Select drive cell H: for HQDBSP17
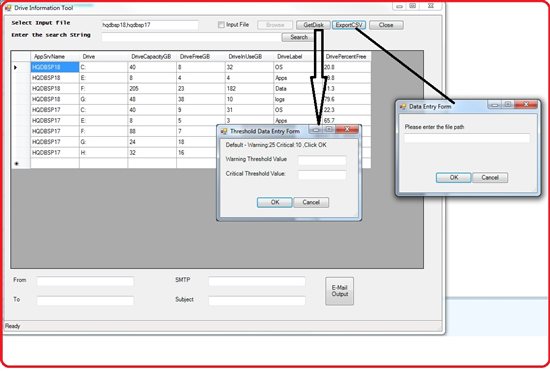This screenshot has height=371, width=550. tap(103, 153)
